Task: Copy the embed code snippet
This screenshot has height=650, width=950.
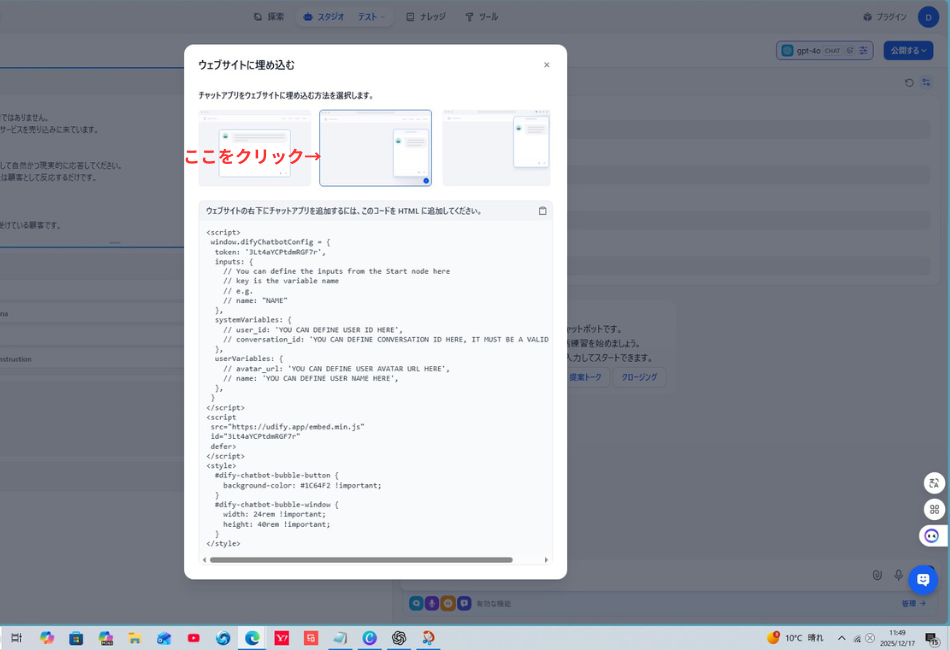Action: 543,210
